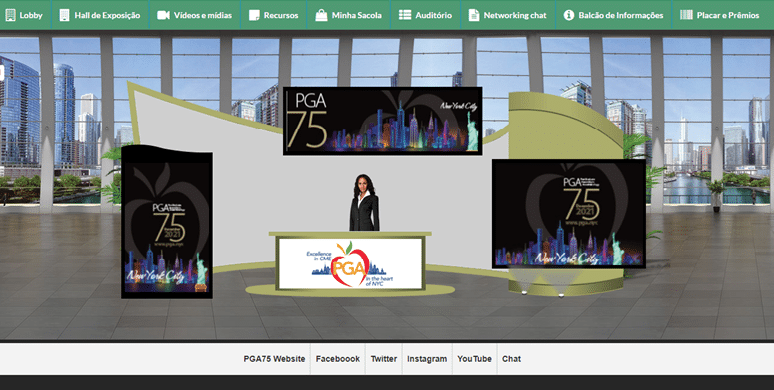This screenshot has height=390, width=774.
Task: Open the booth Chat link
Action: pyautogui.click(x=511, y=359)
